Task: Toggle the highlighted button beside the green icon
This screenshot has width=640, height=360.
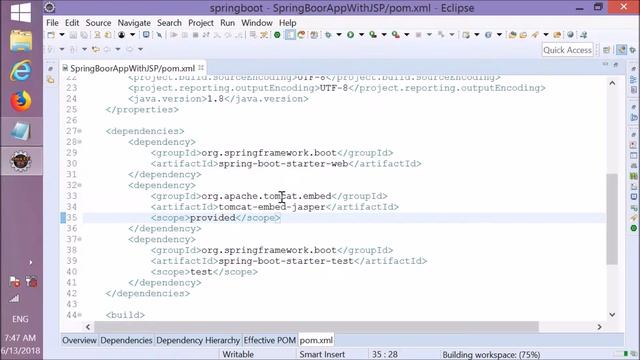Action: coord(290,35)
